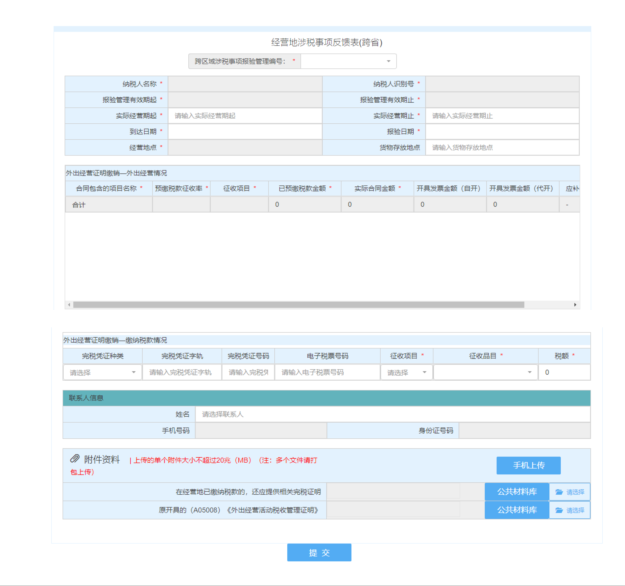Click the 实际经营期起 date field
This screenshot has height=586, width=625.
(244, 116)
